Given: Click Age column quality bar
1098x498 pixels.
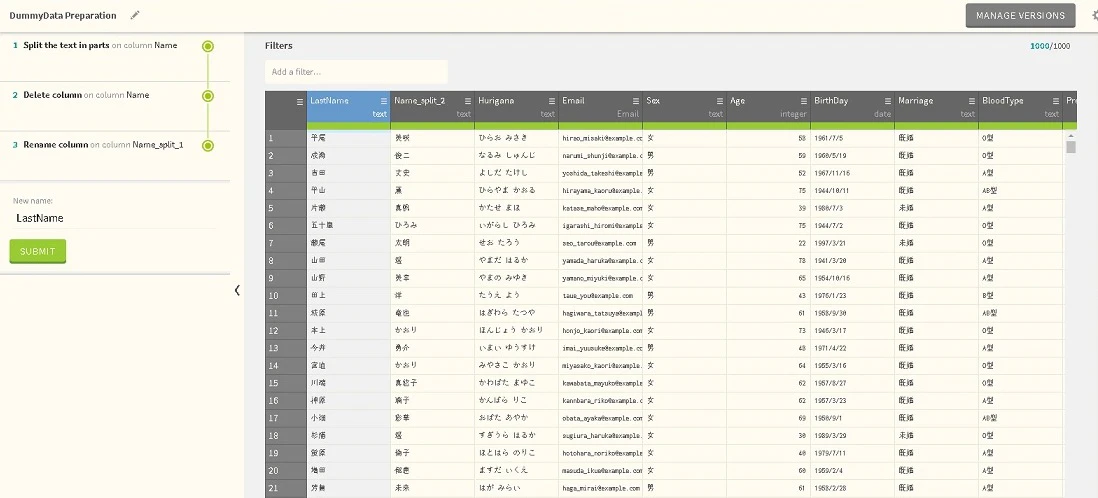Looking at the screenshot, I should (x=769, y=125).
